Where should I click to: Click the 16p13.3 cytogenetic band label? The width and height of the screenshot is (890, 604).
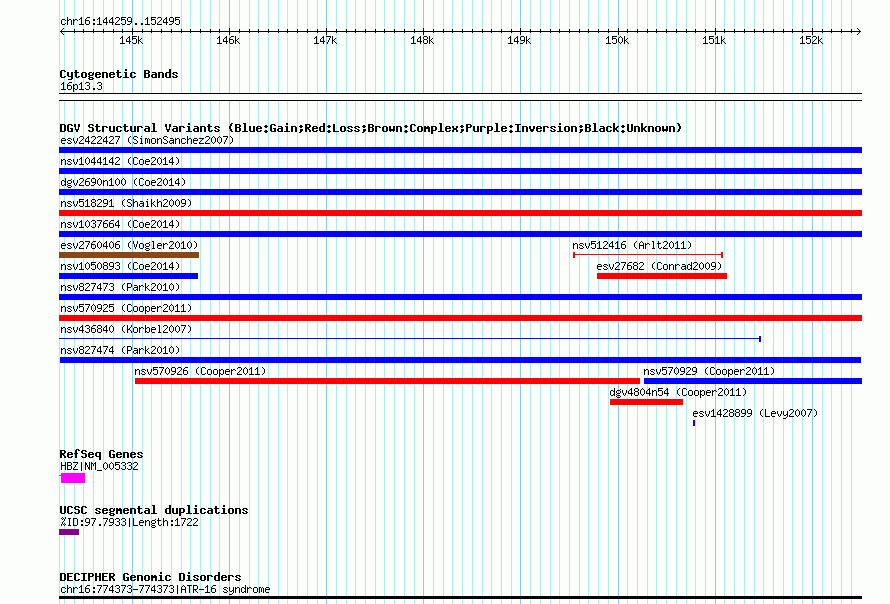81,86
